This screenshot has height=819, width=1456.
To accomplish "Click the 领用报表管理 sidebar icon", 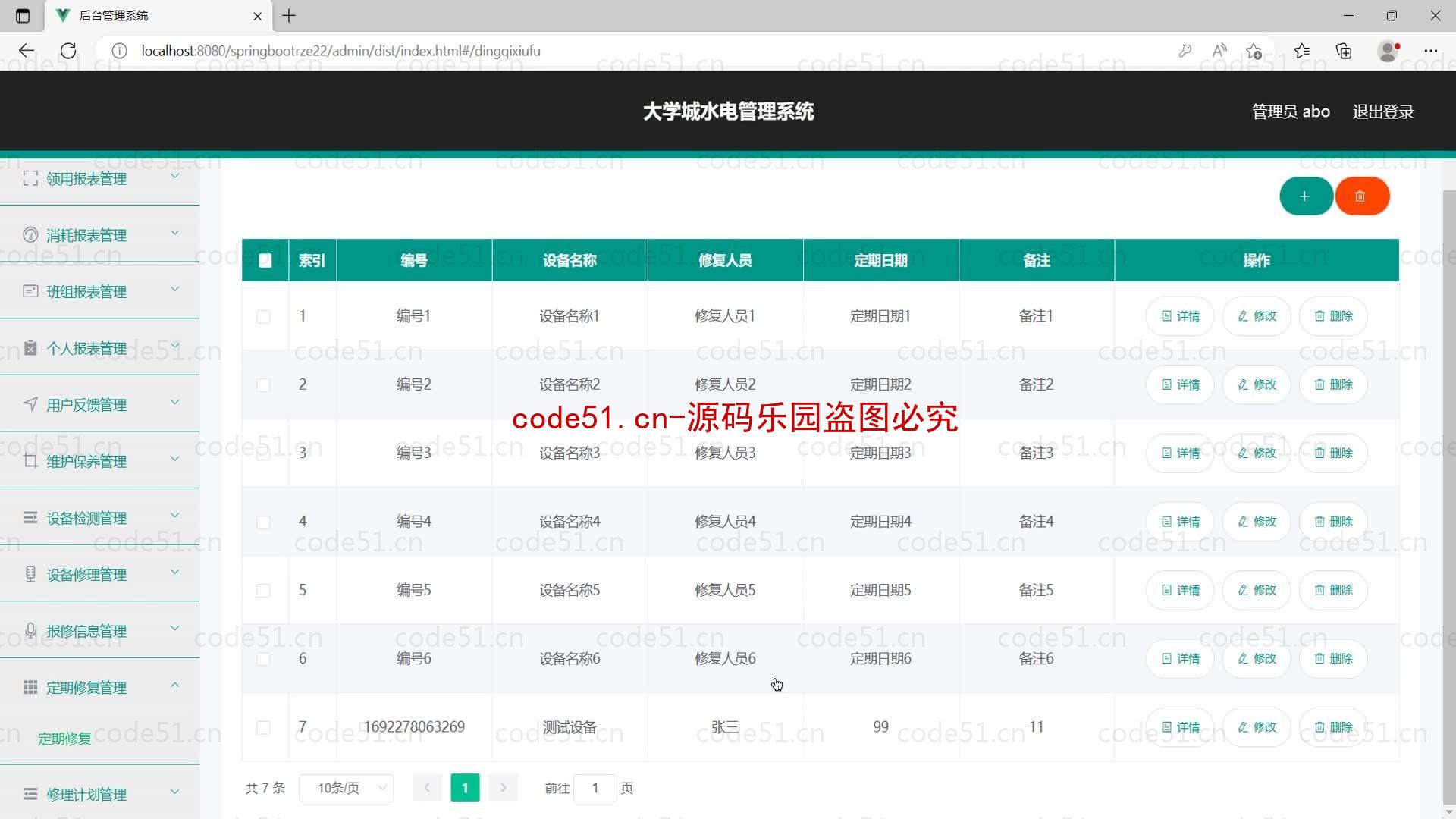I will coord(30,178).
